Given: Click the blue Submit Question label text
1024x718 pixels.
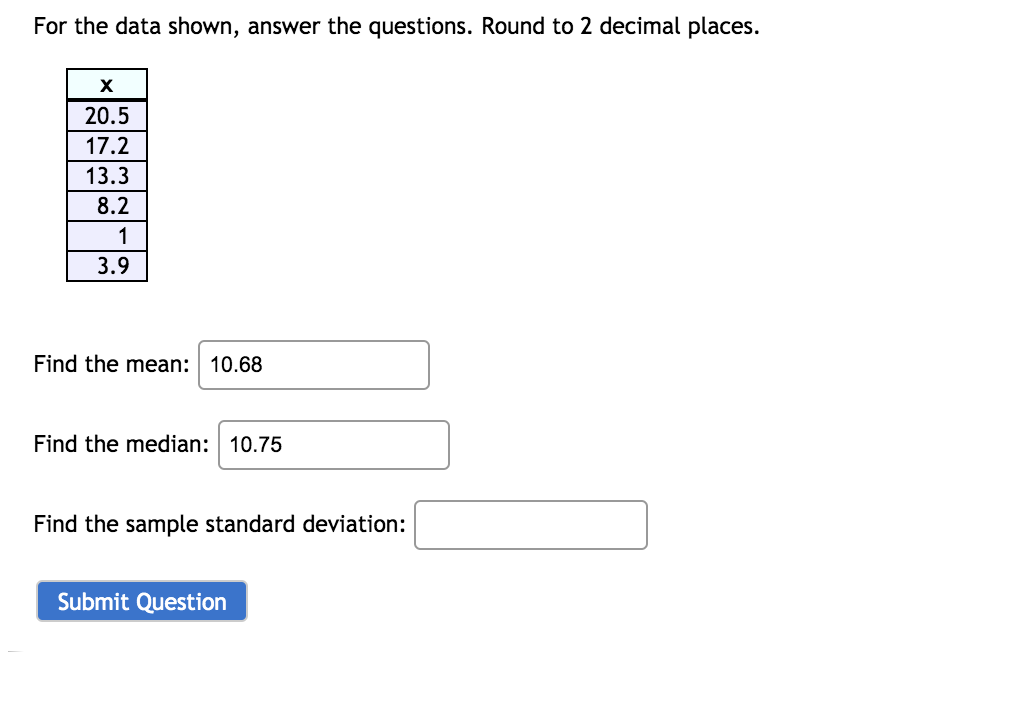Looking at the screenshot, I should [x=141, y=601].
